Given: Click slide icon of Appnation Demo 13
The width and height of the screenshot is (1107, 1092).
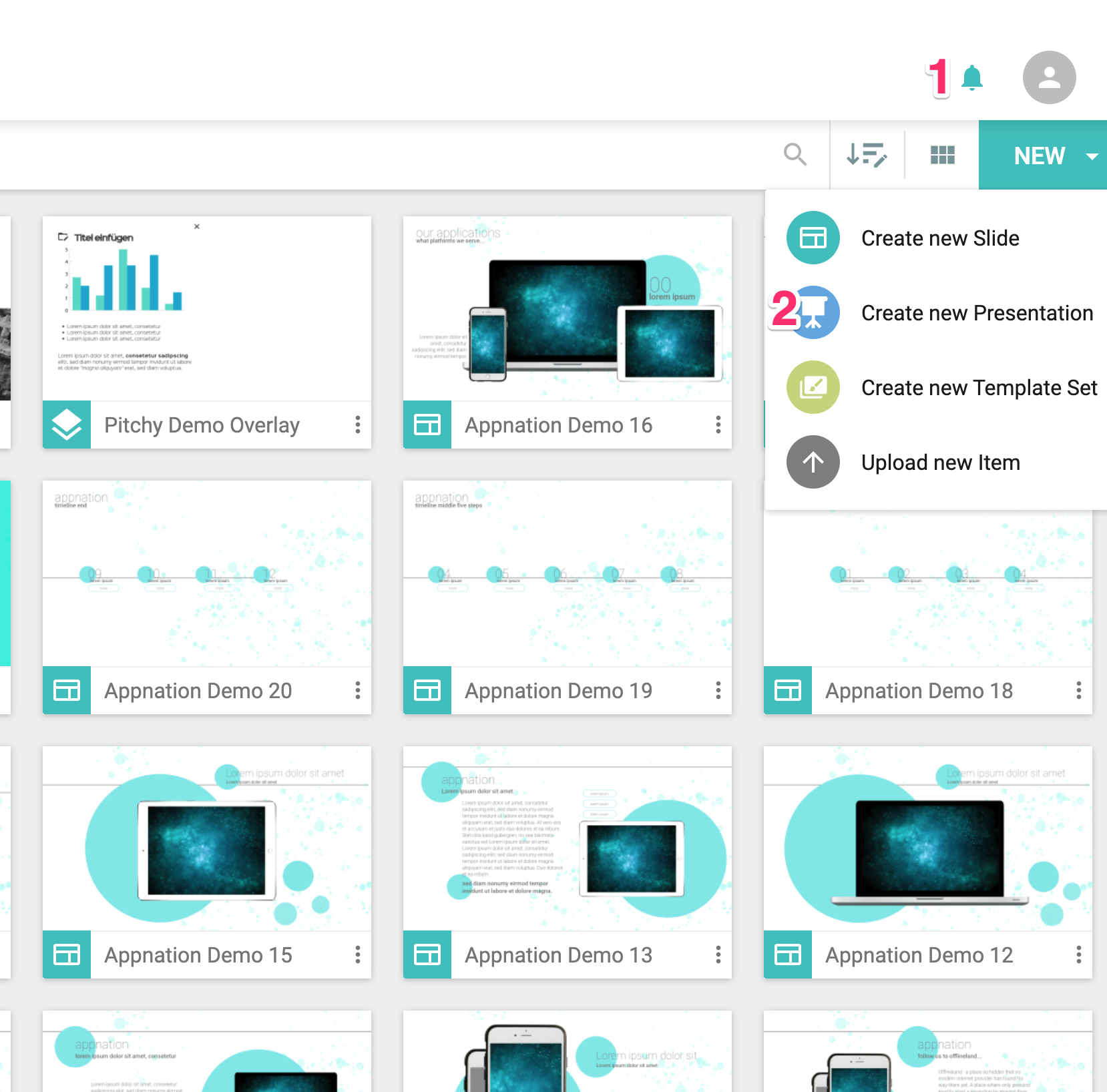Looking at the screenshot, I should tap(427, 954).
